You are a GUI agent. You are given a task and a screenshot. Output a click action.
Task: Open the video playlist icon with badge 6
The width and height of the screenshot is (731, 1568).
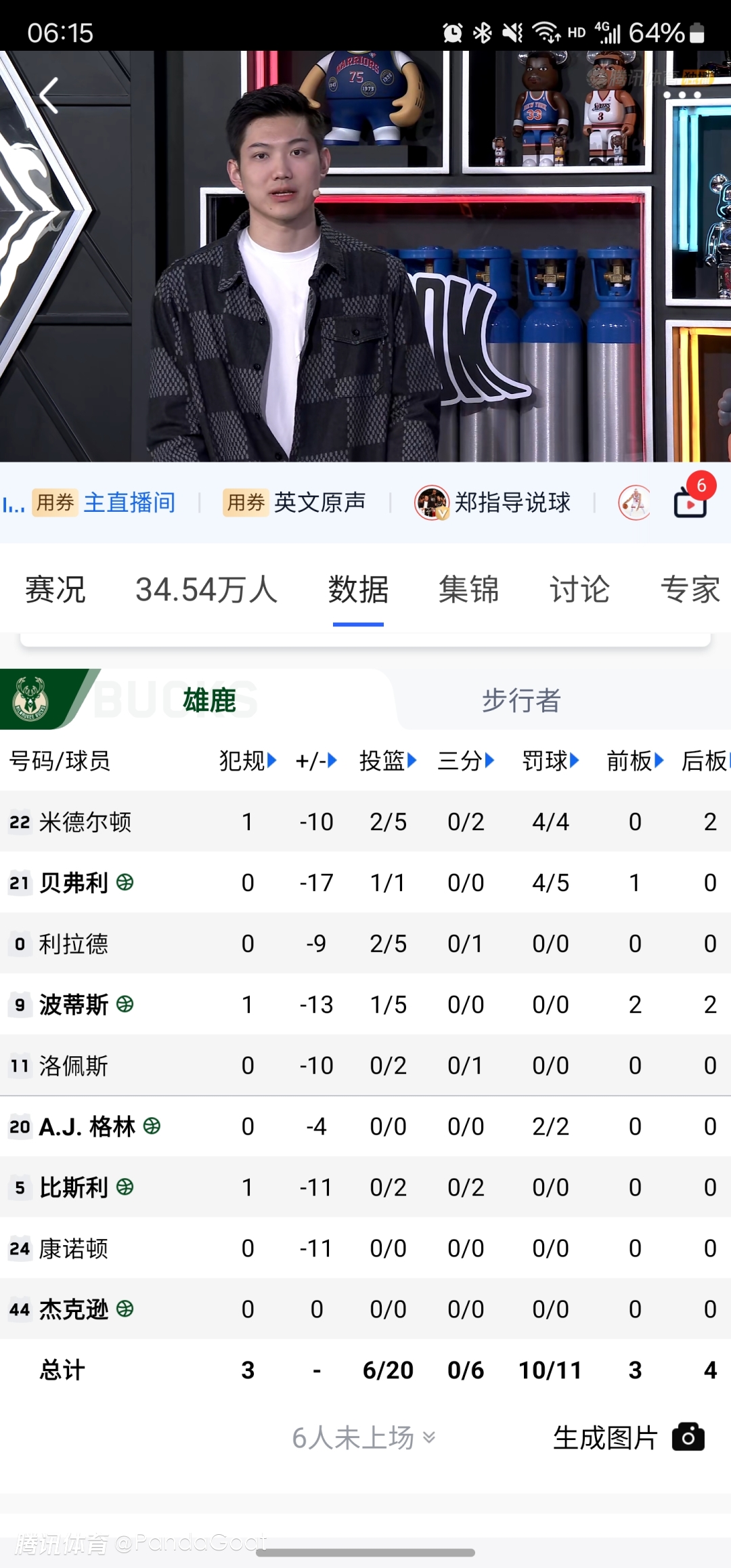[690, 504]
